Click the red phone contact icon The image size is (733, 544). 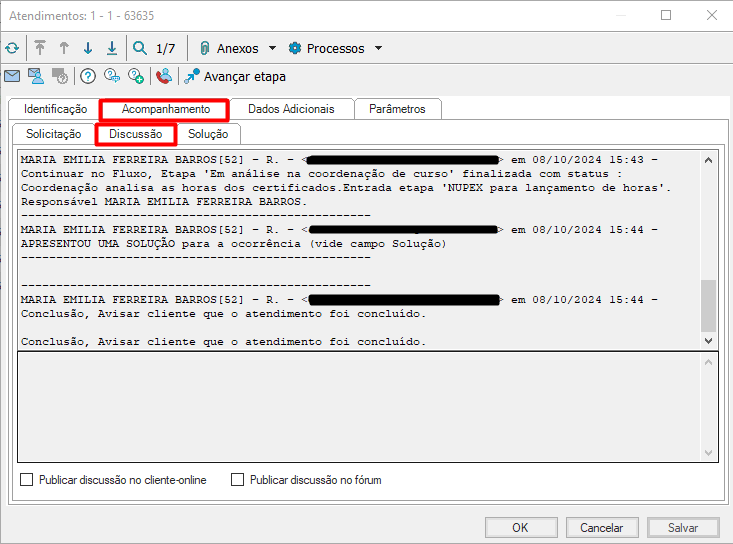pos(163,76)
